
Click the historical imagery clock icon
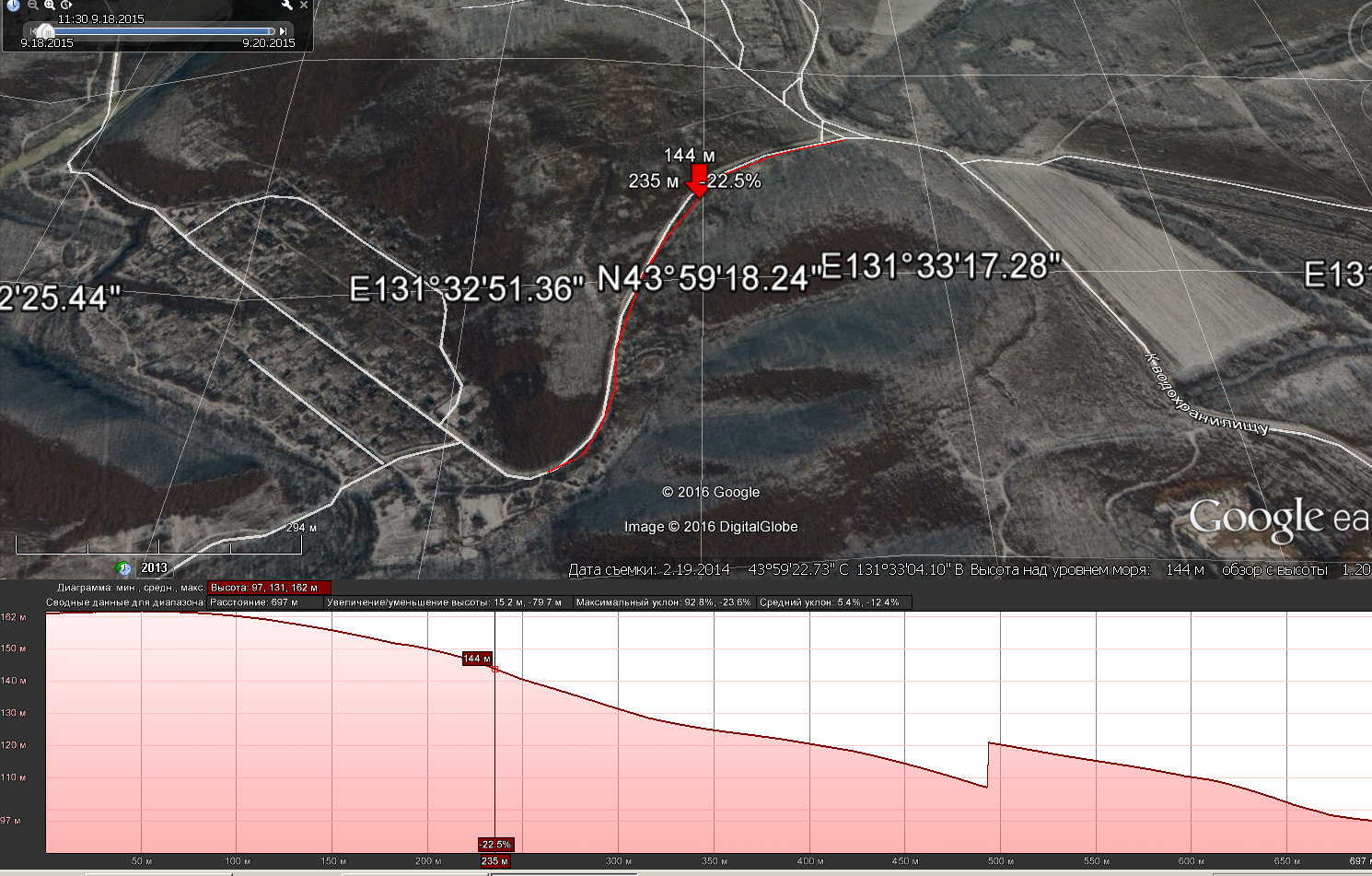tap(123, 568)
